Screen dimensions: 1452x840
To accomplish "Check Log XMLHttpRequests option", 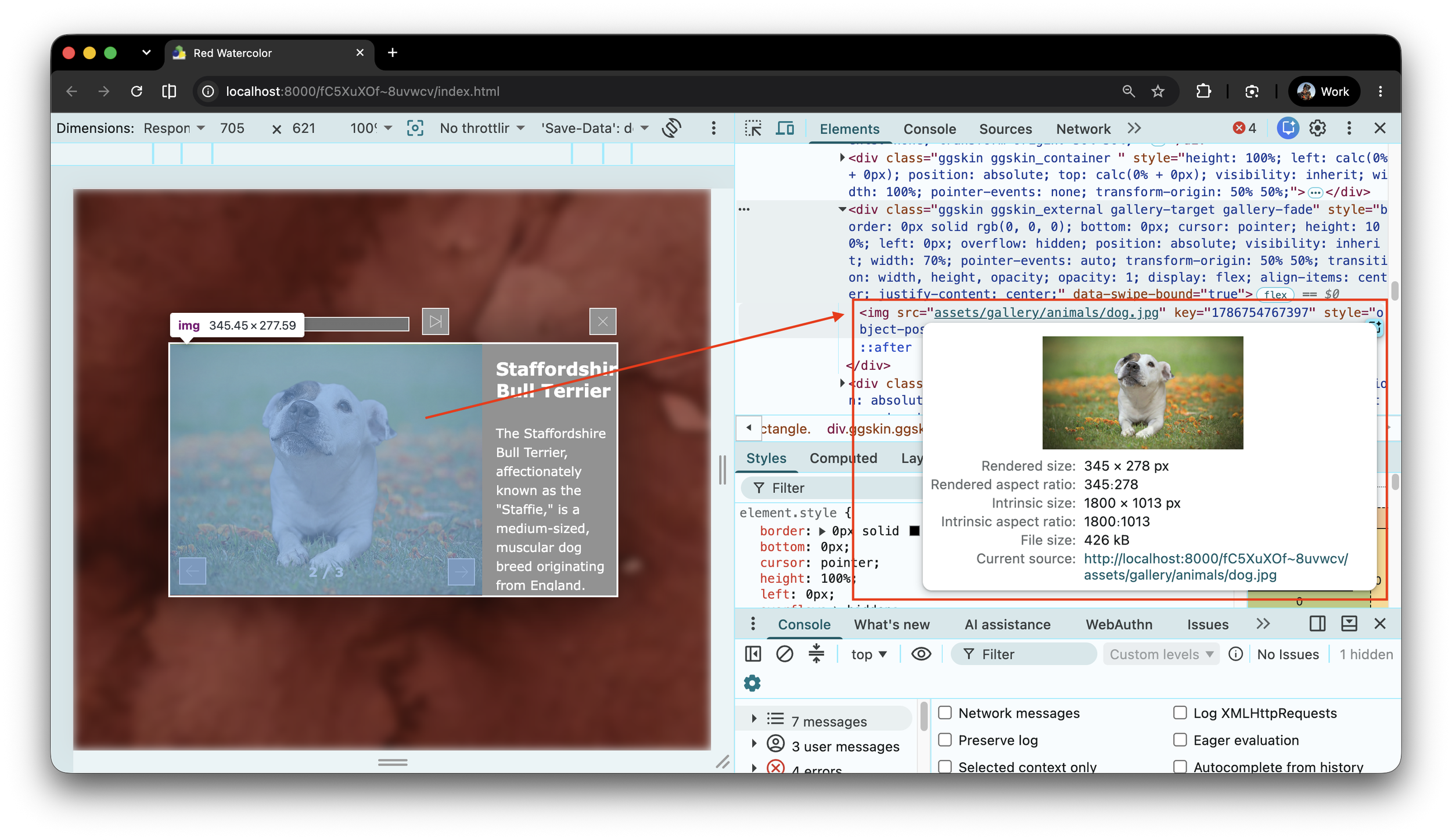I will coord(1180,712).
